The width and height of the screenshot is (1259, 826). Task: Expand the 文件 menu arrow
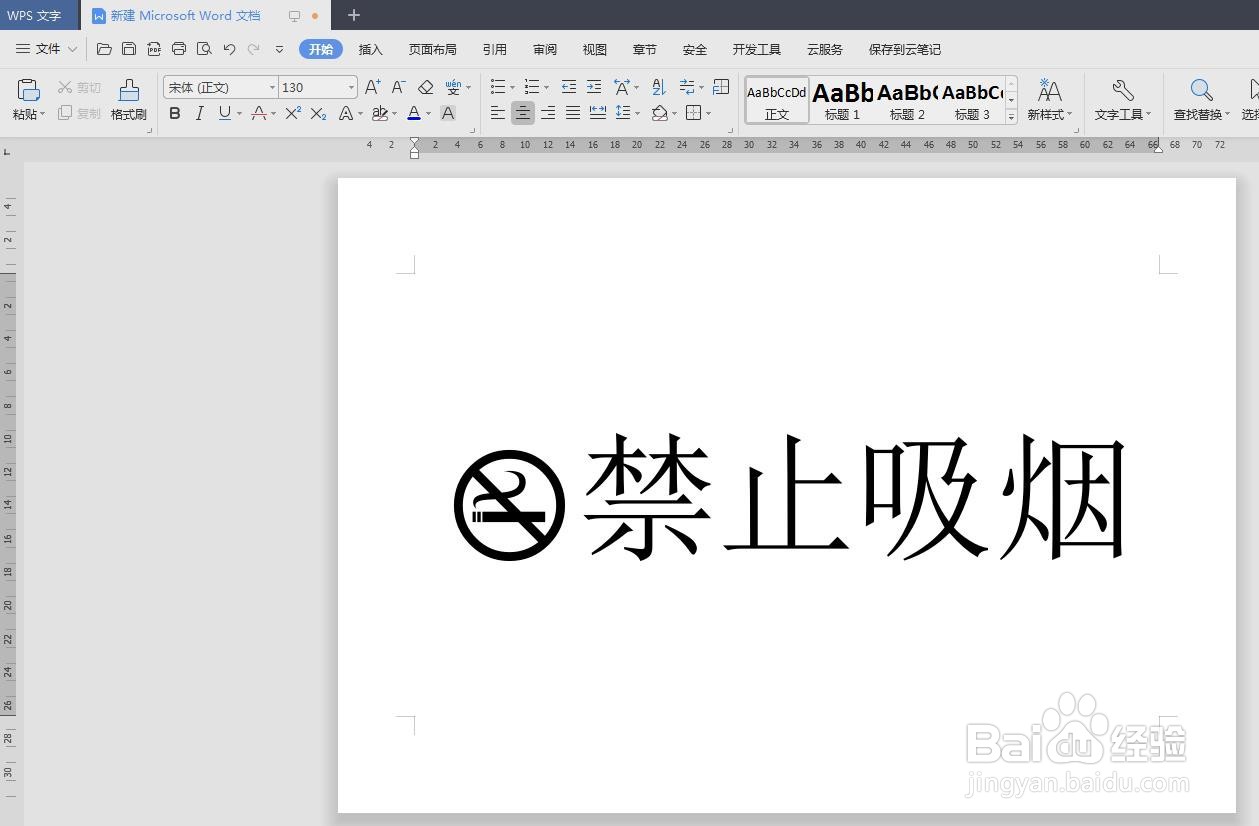tap(72, 49)
